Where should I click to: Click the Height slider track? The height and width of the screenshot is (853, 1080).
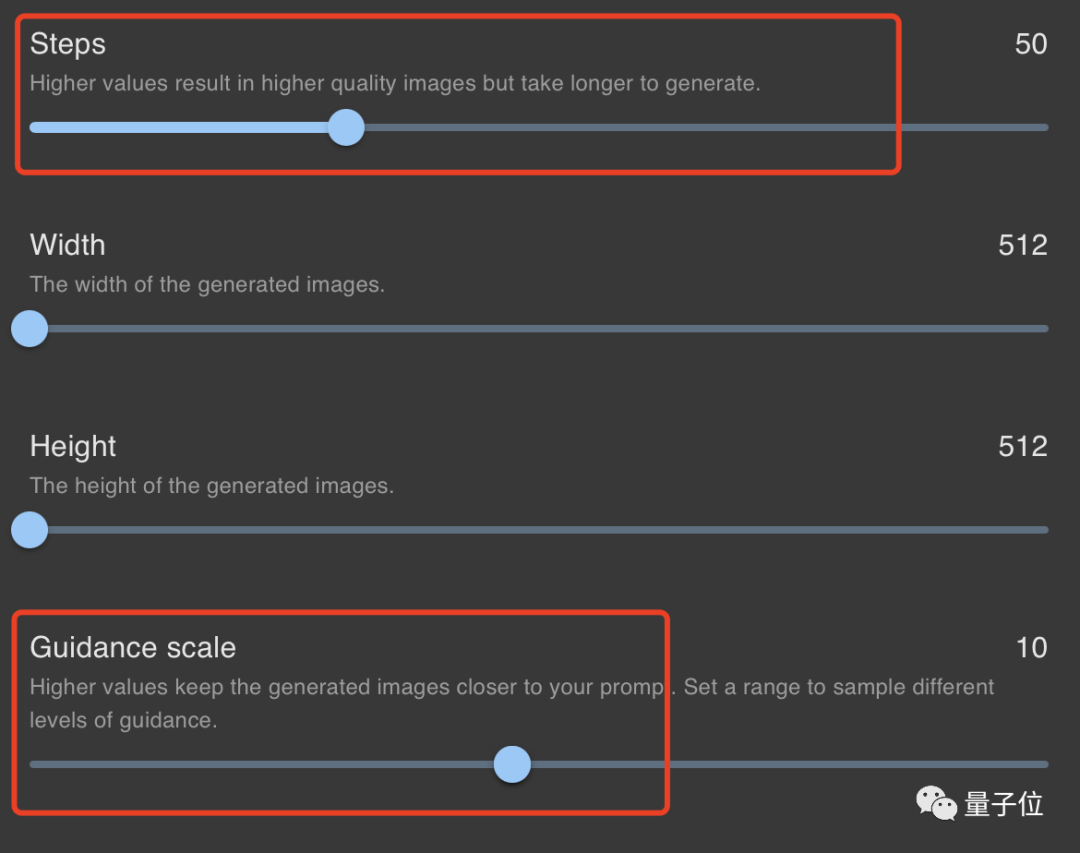(x=540, y=529)
